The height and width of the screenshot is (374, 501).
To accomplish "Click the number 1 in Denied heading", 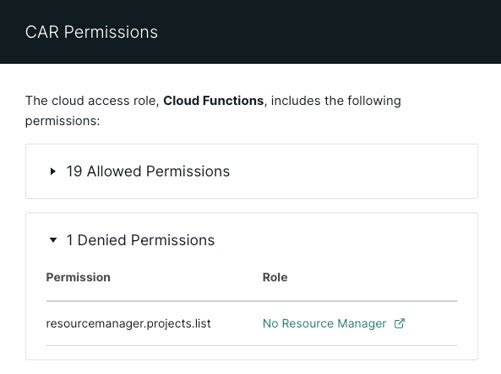I will tap(69, 240).
